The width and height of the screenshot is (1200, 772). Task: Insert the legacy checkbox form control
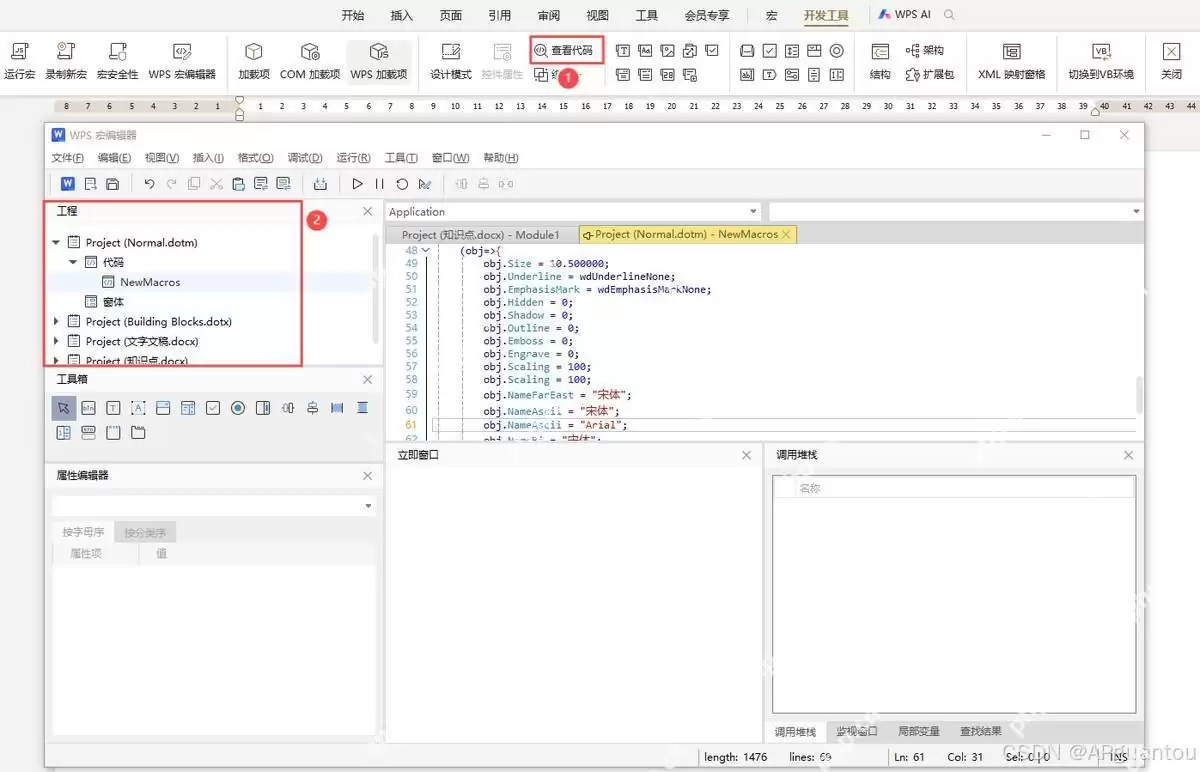(x=770, y=50)
